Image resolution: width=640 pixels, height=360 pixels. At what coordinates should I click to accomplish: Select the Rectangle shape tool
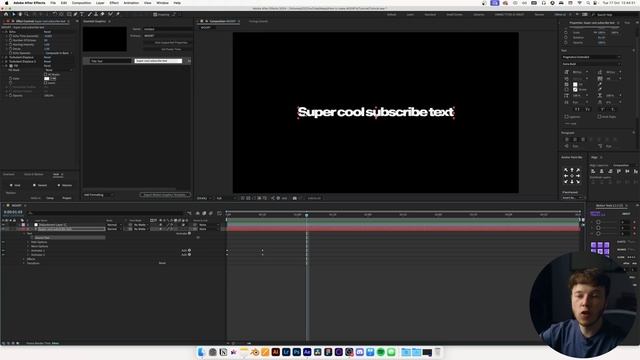click(x=69, y=14)
